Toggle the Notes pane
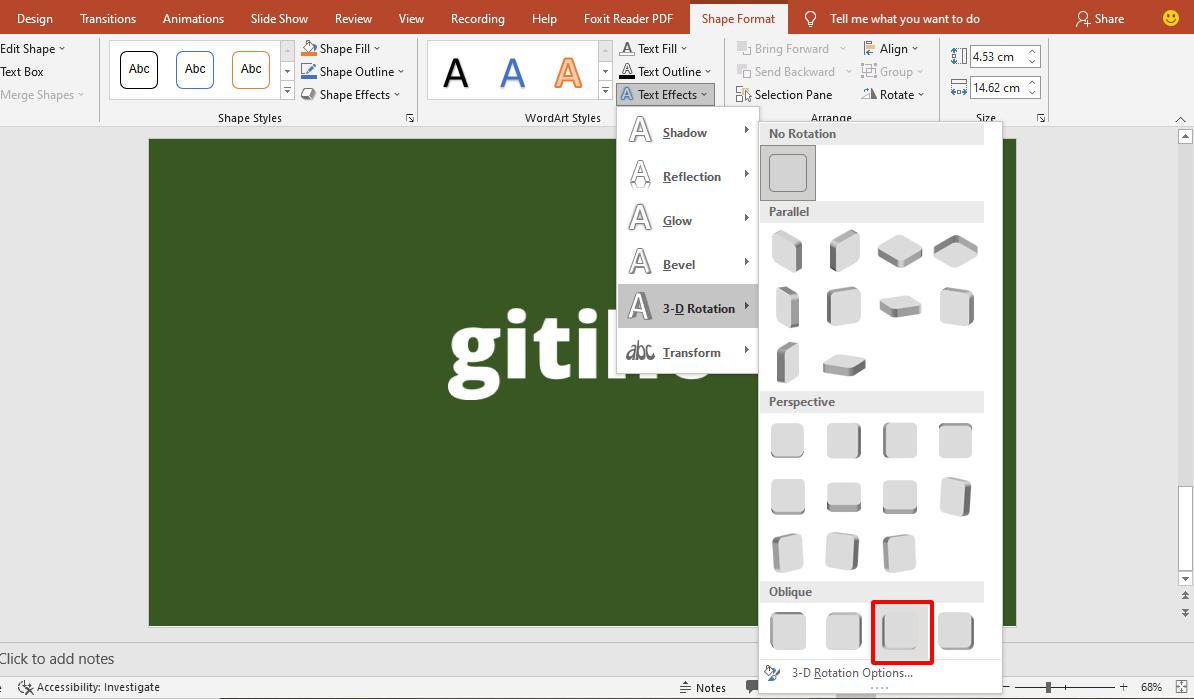This screenshot has height=699, width=1194. click(x=703, y=688)
